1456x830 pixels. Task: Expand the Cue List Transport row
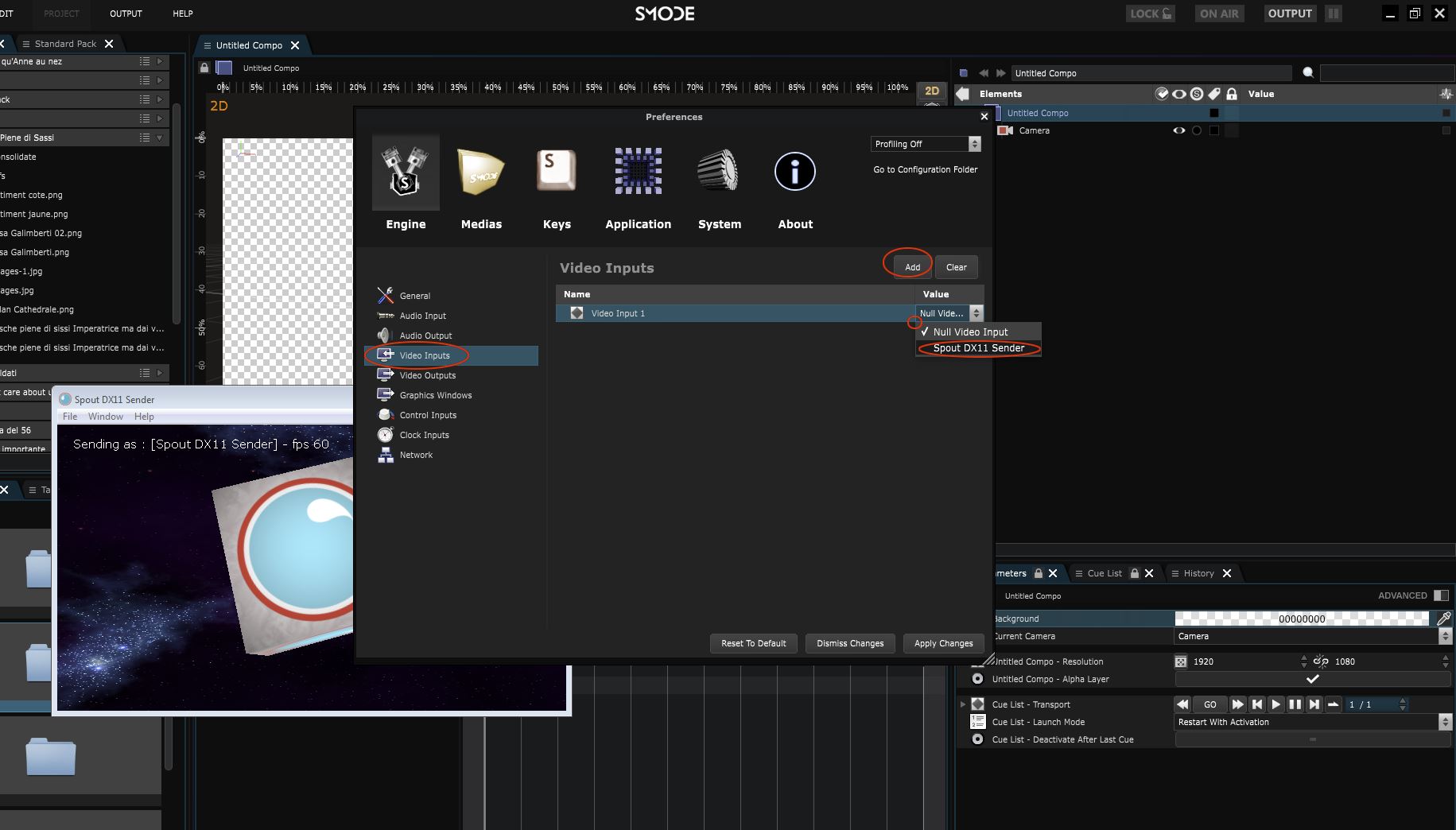963,704
